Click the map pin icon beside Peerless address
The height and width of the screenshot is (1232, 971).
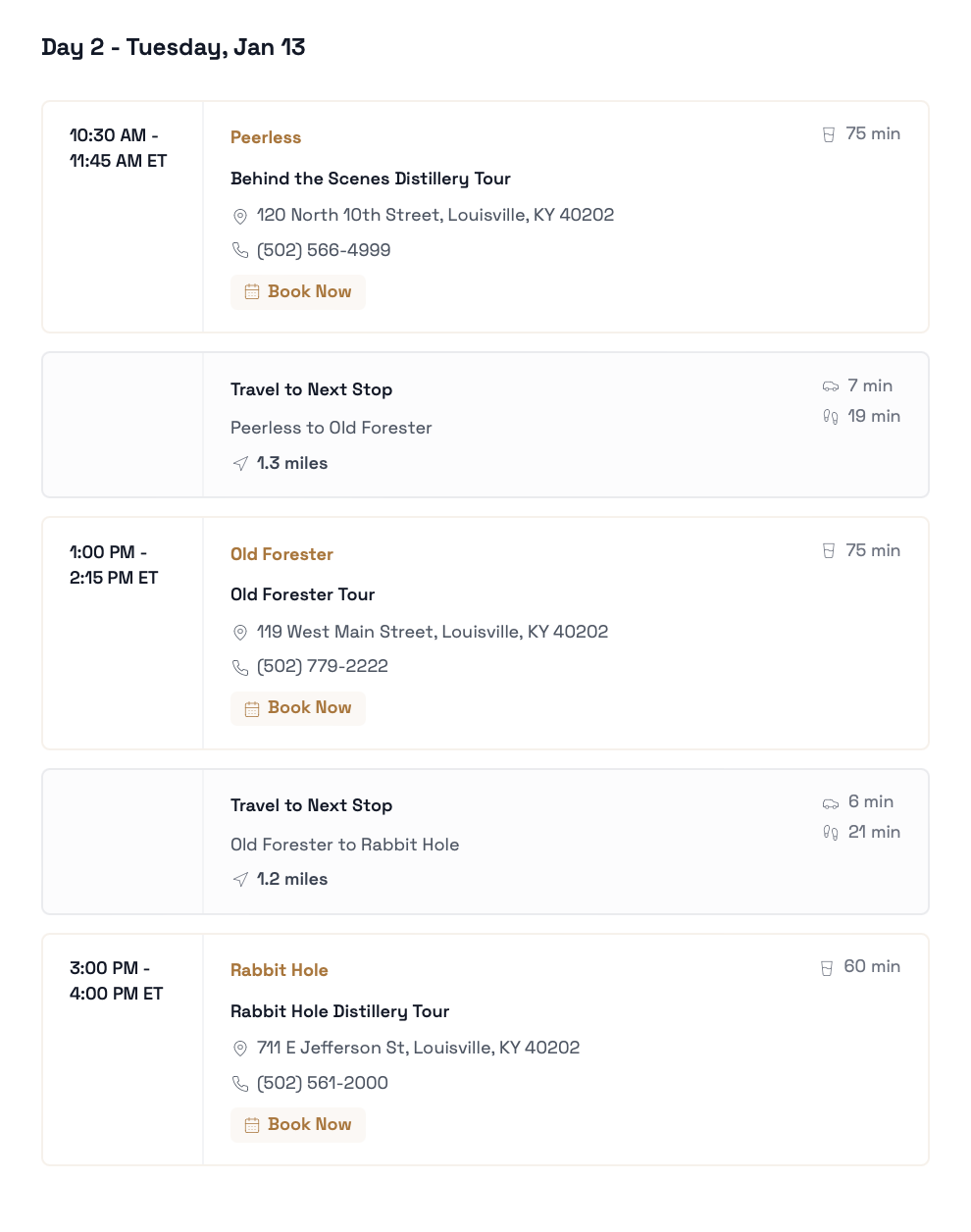tap(240, 216)
